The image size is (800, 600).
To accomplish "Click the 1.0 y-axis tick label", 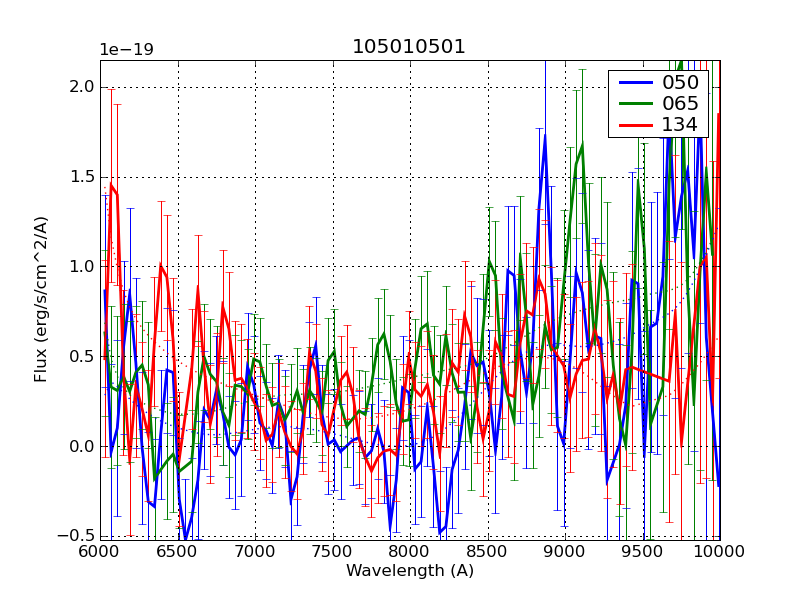I will click(x=82, y=267).
